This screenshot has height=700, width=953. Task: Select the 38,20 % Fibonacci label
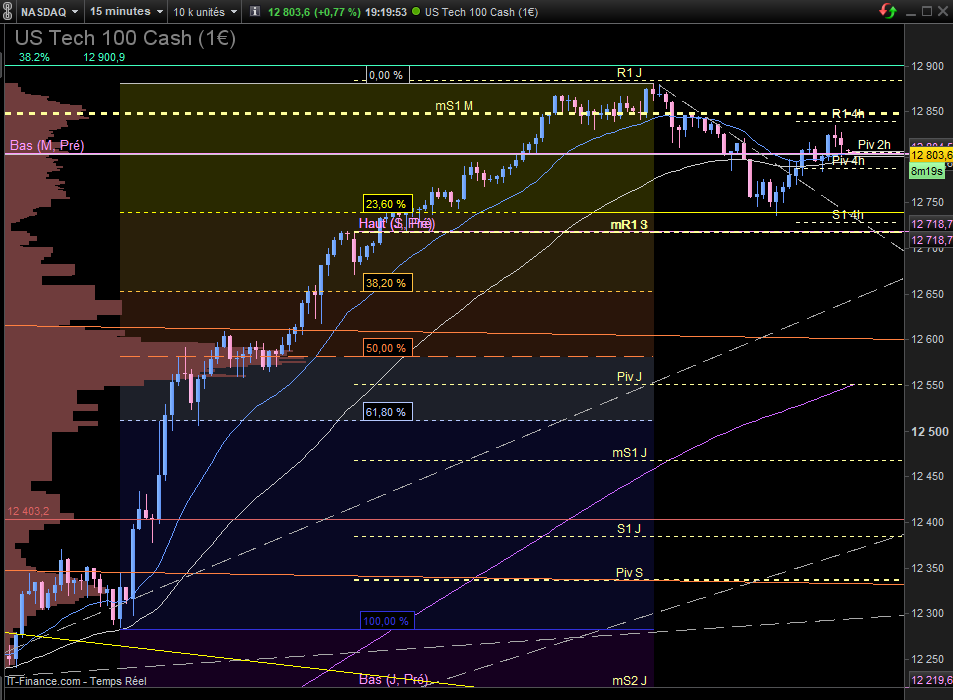387,283
